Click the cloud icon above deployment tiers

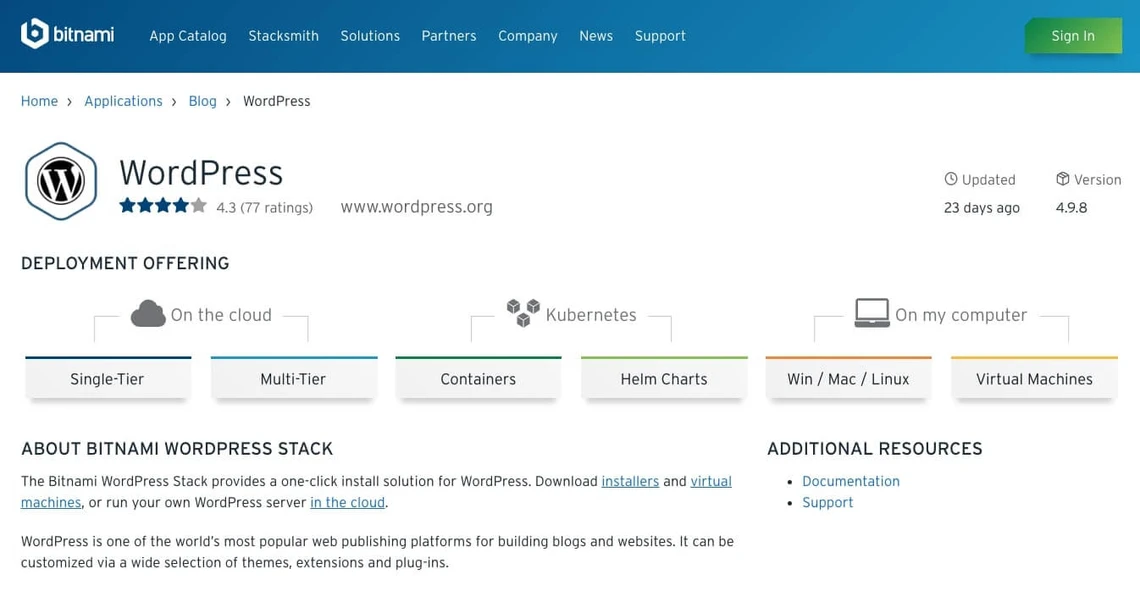tap(148, 314)
